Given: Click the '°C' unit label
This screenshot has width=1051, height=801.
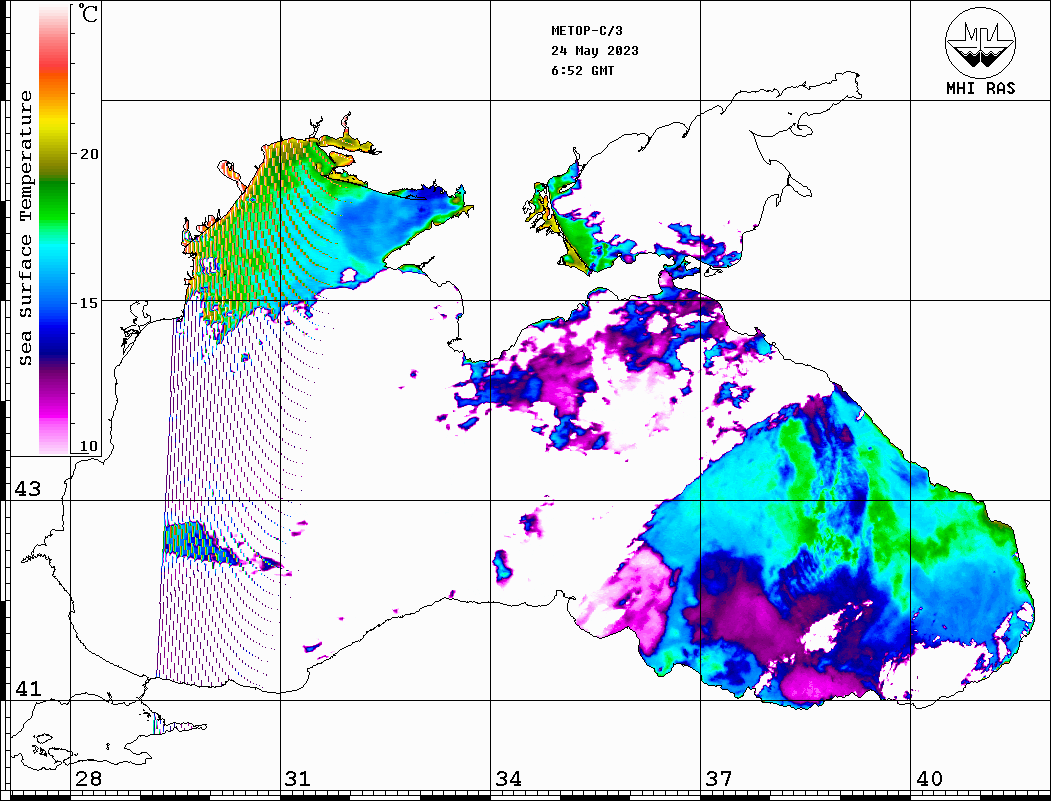Looking at the screenshot, I should (88, 13).
